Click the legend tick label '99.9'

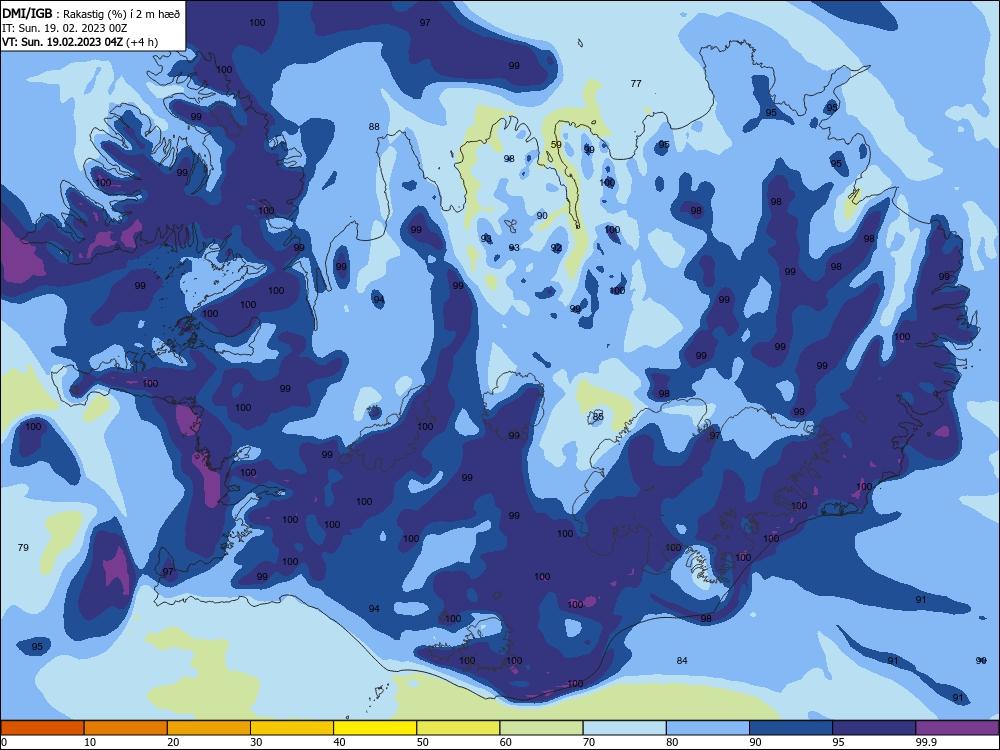[x=925, y=742]
